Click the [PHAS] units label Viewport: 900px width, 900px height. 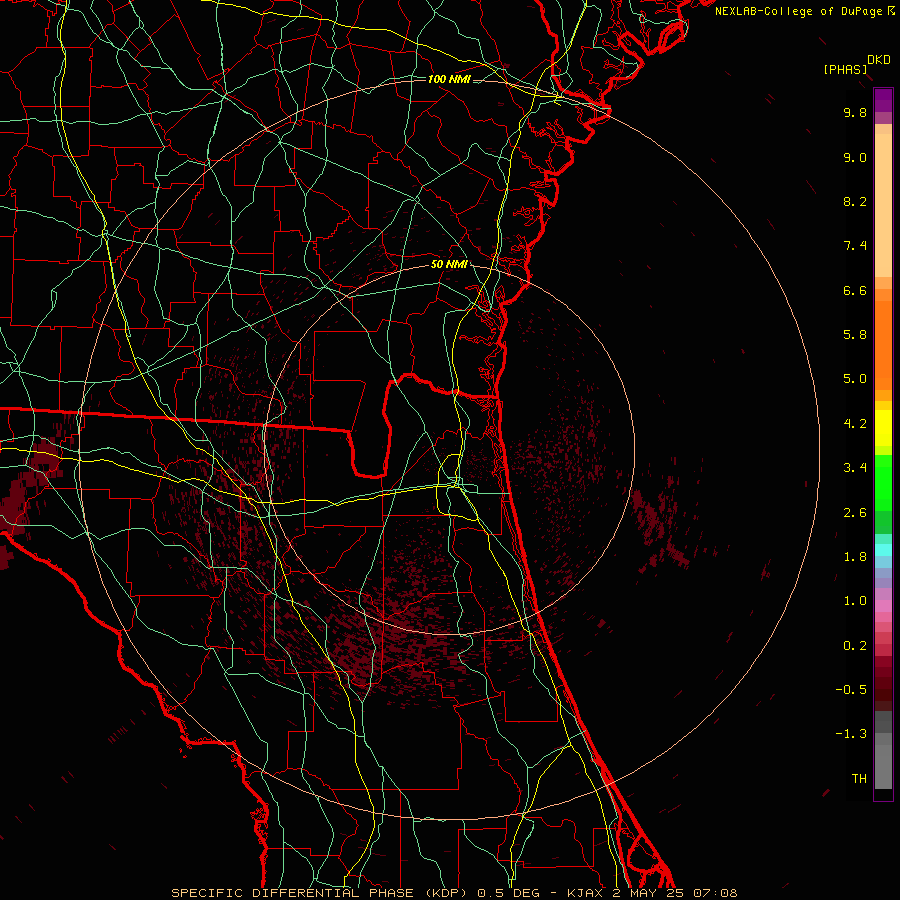(x=845, y=69)
